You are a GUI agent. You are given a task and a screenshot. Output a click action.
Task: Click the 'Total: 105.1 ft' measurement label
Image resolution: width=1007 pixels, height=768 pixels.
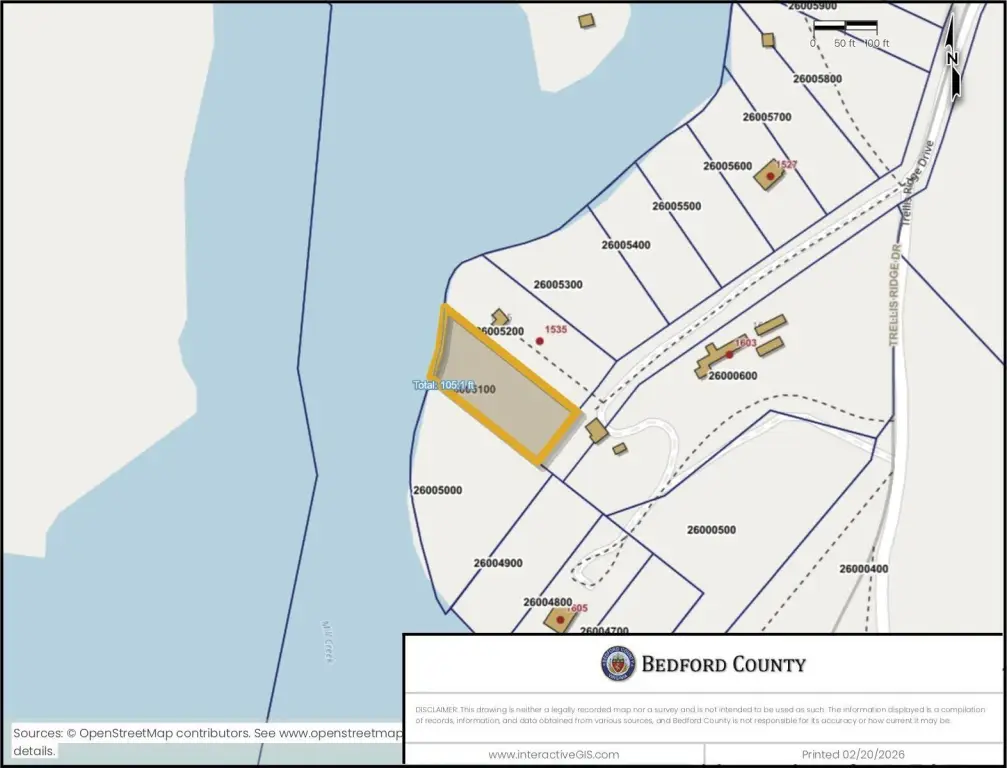[x=444, y=385]
